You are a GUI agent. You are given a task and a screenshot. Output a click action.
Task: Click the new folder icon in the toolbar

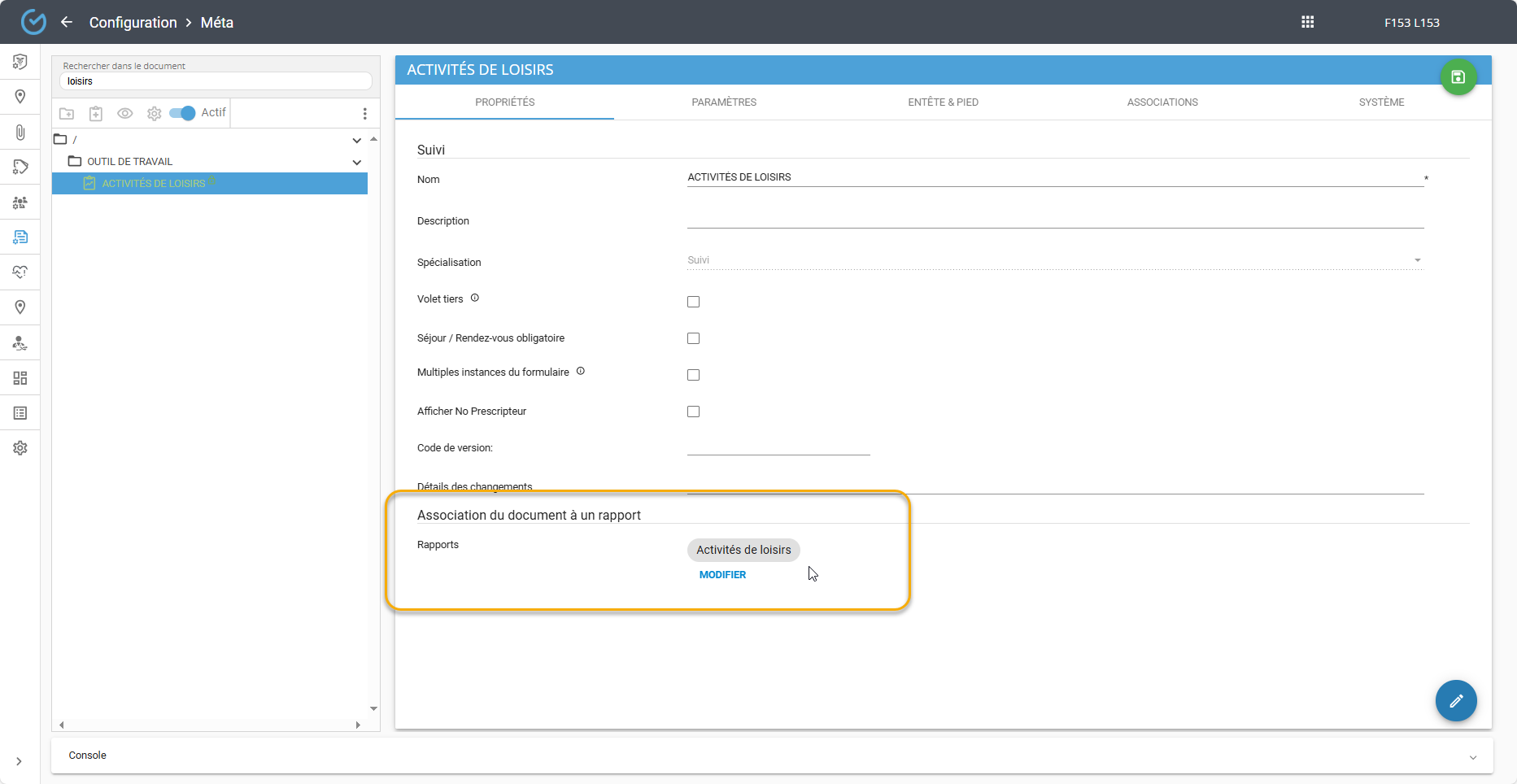[67, 114]
